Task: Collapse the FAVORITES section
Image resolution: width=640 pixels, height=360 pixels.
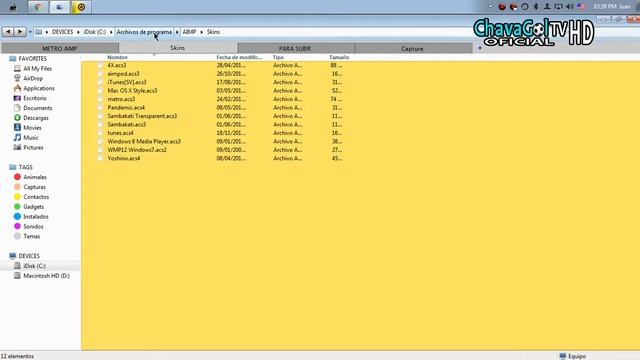Action: tap(32, 59)
